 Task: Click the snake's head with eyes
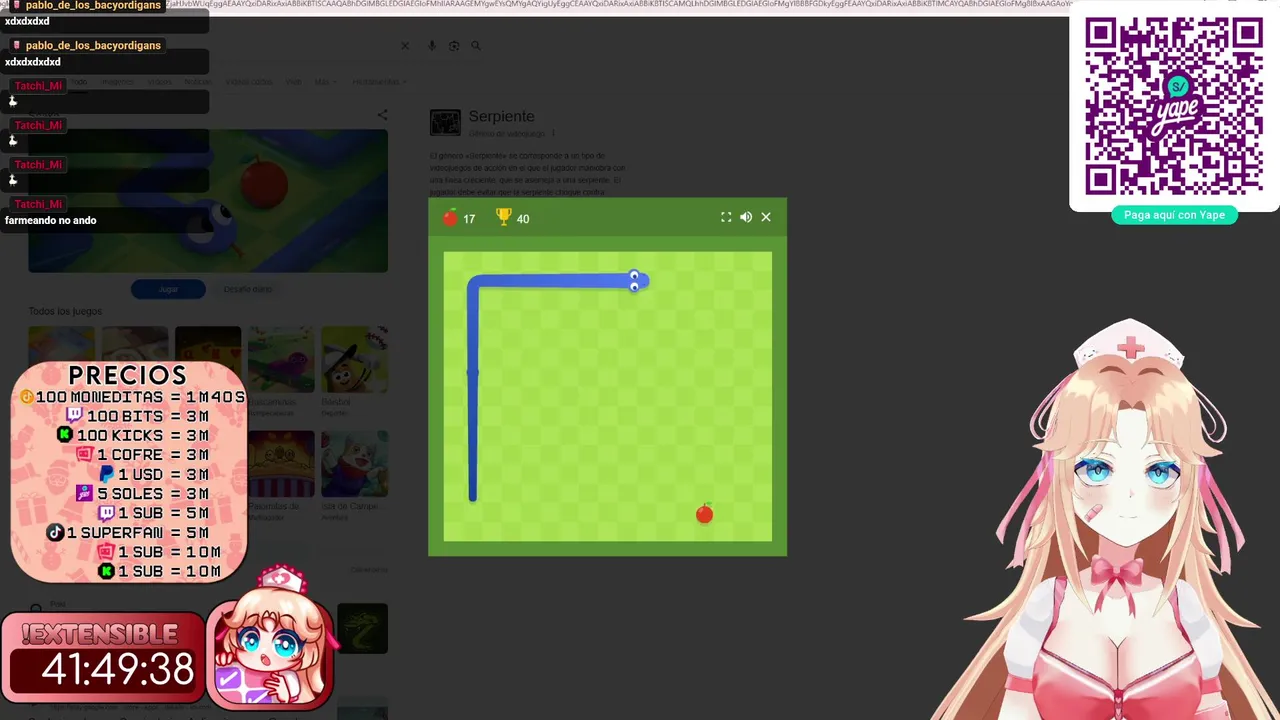(x=636, y=282)
